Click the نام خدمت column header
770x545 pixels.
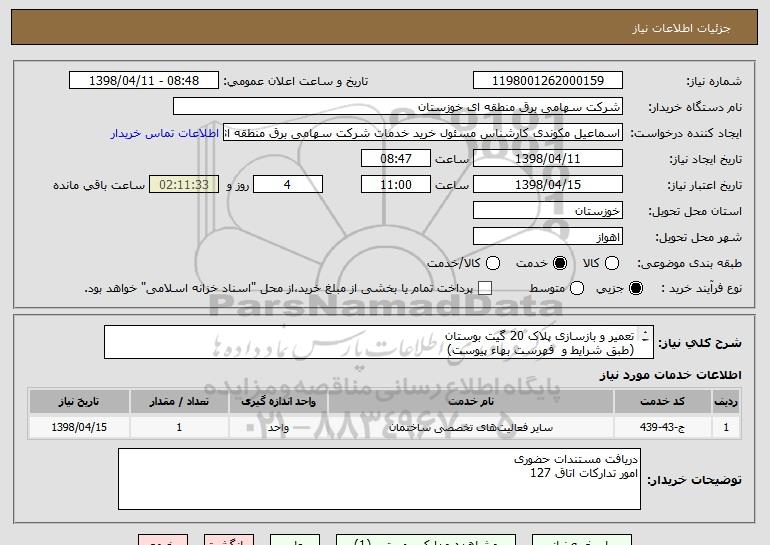[x=470, y=402]
